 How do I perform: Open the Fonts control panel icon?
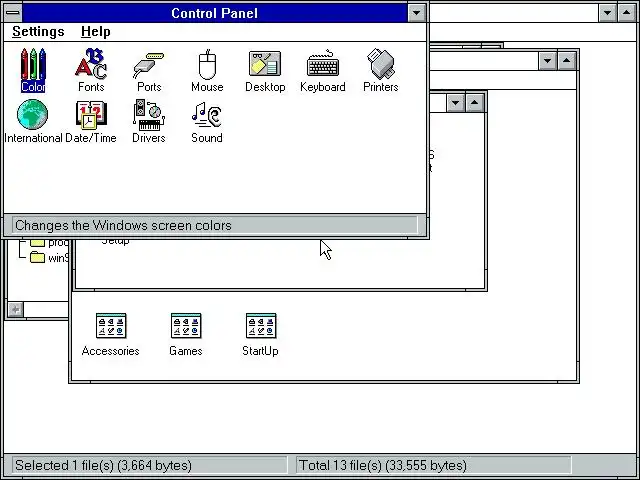click(x=91, y=70)
